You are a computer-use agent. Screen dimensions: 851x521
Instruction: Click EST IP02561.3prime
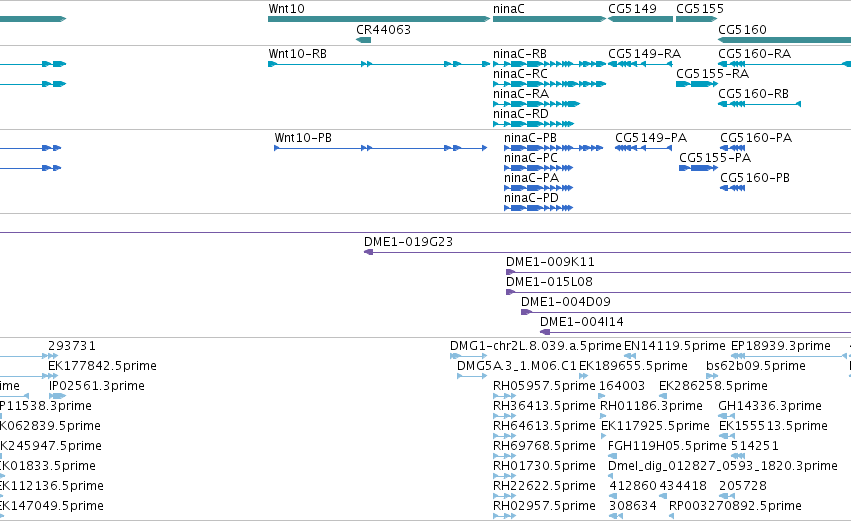pos(57,396)
